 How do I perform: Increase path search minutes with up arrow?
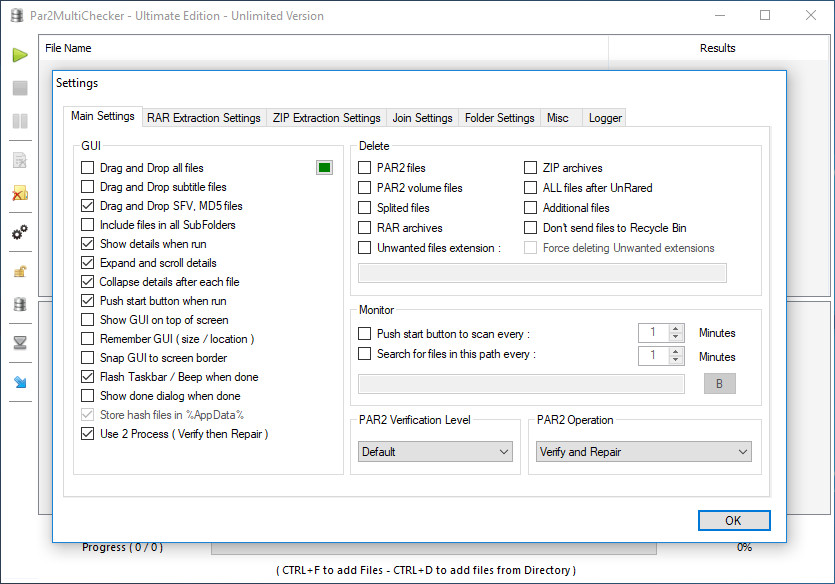point(676,351)
